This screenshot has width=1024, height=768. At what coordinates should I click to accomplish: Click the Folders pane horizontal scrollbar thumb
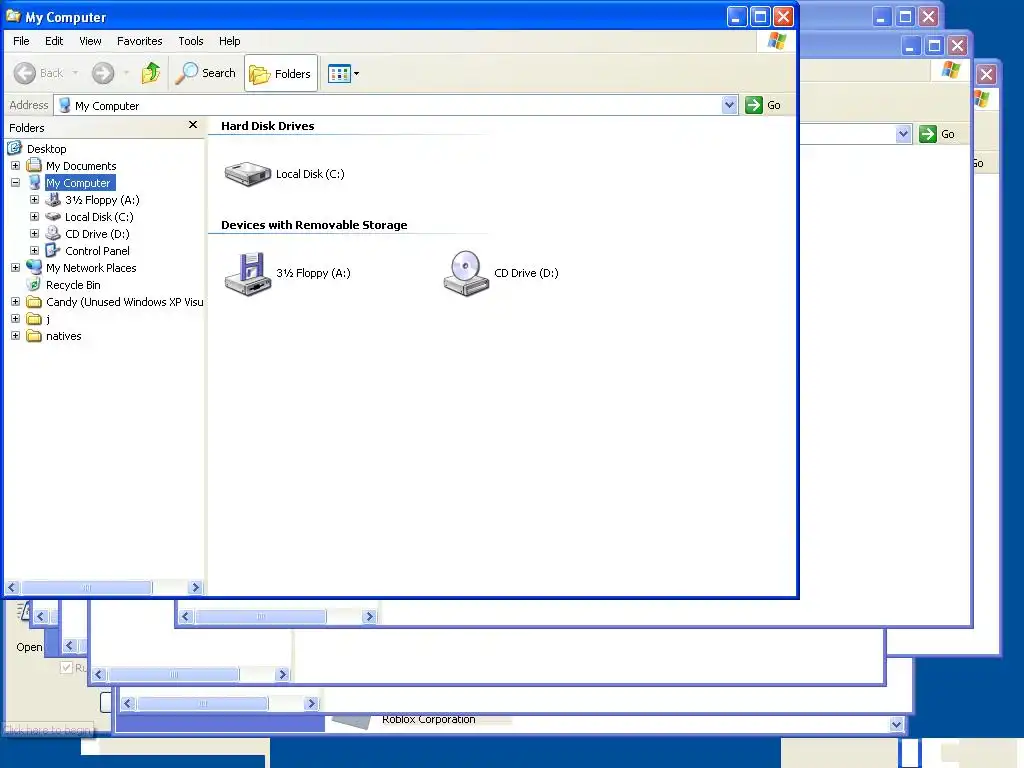click(x=87, y=587)
